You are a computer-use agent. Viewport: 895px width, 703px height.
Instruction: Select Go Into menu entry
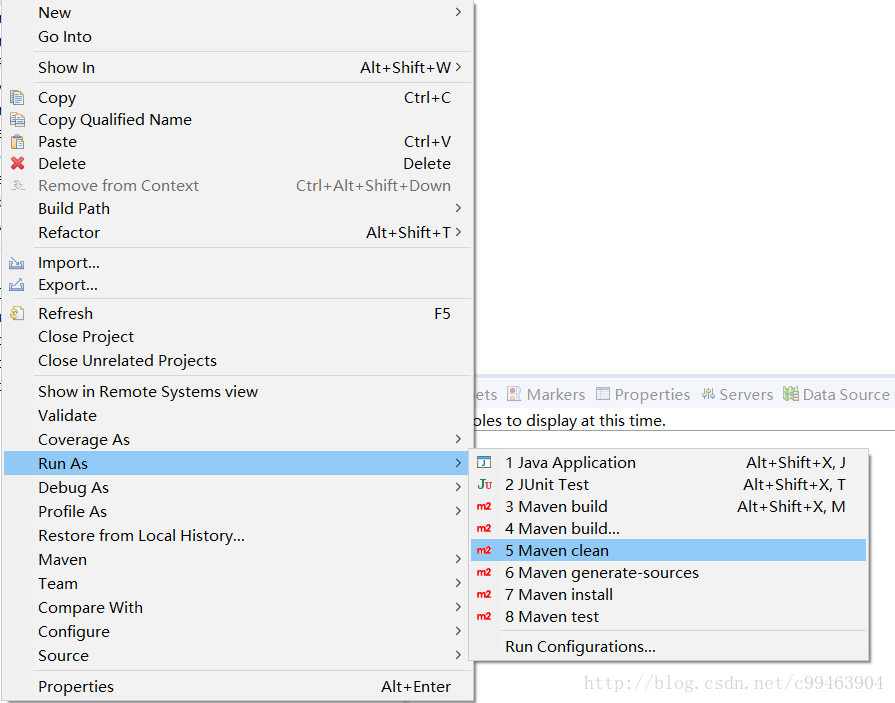237,37
